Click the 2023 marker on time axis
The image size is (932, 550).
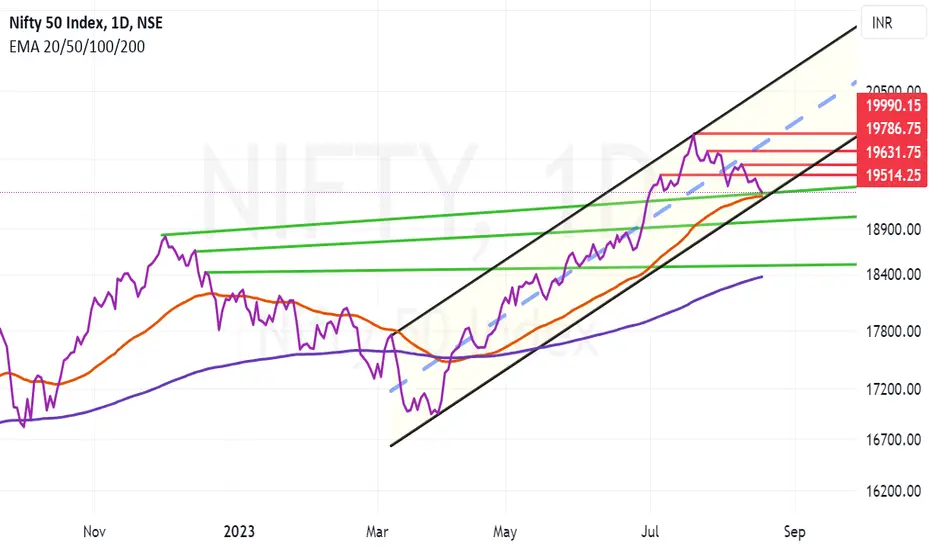(x=239, y=531)
